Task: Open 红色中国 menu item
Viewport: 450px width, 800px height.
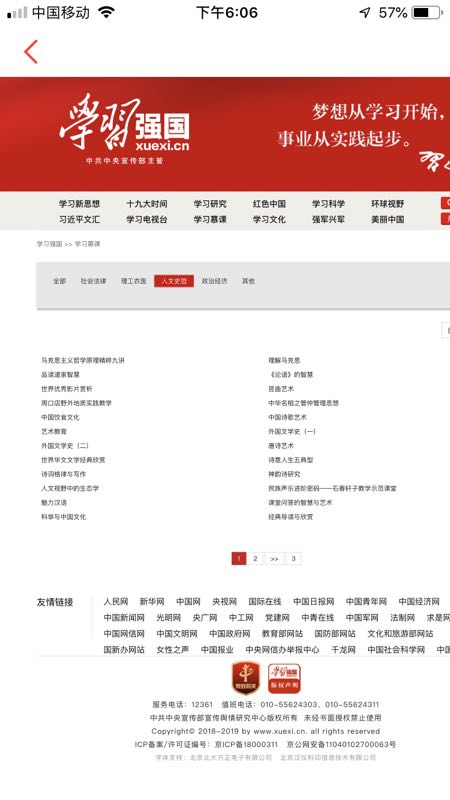Action: coord(269,204)
